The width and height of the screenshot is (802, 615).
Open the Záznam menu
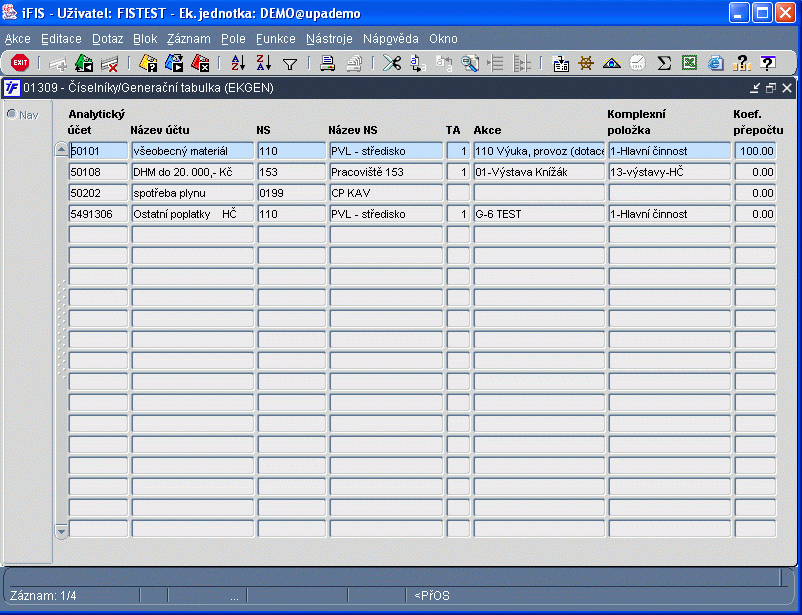point(189,39)
